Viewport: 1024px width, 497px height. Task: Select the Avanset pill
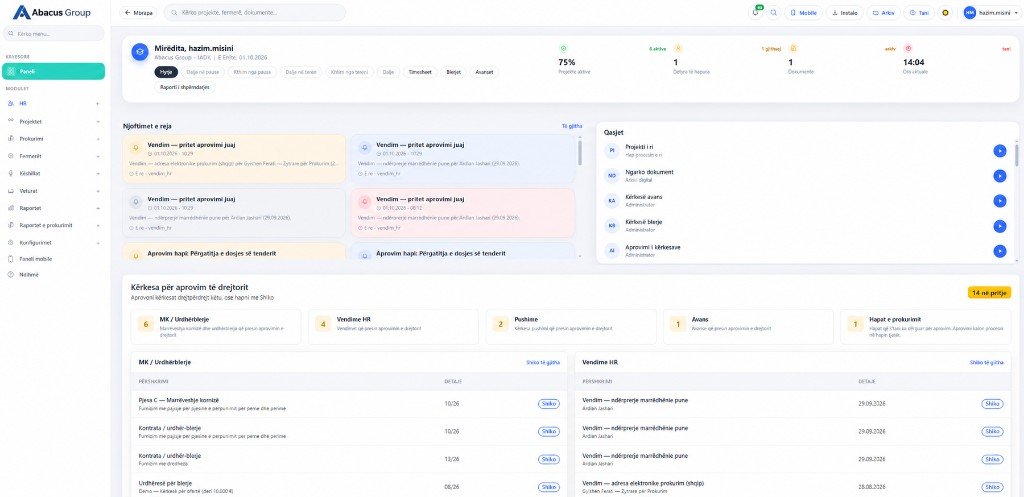tap(484, 72)
